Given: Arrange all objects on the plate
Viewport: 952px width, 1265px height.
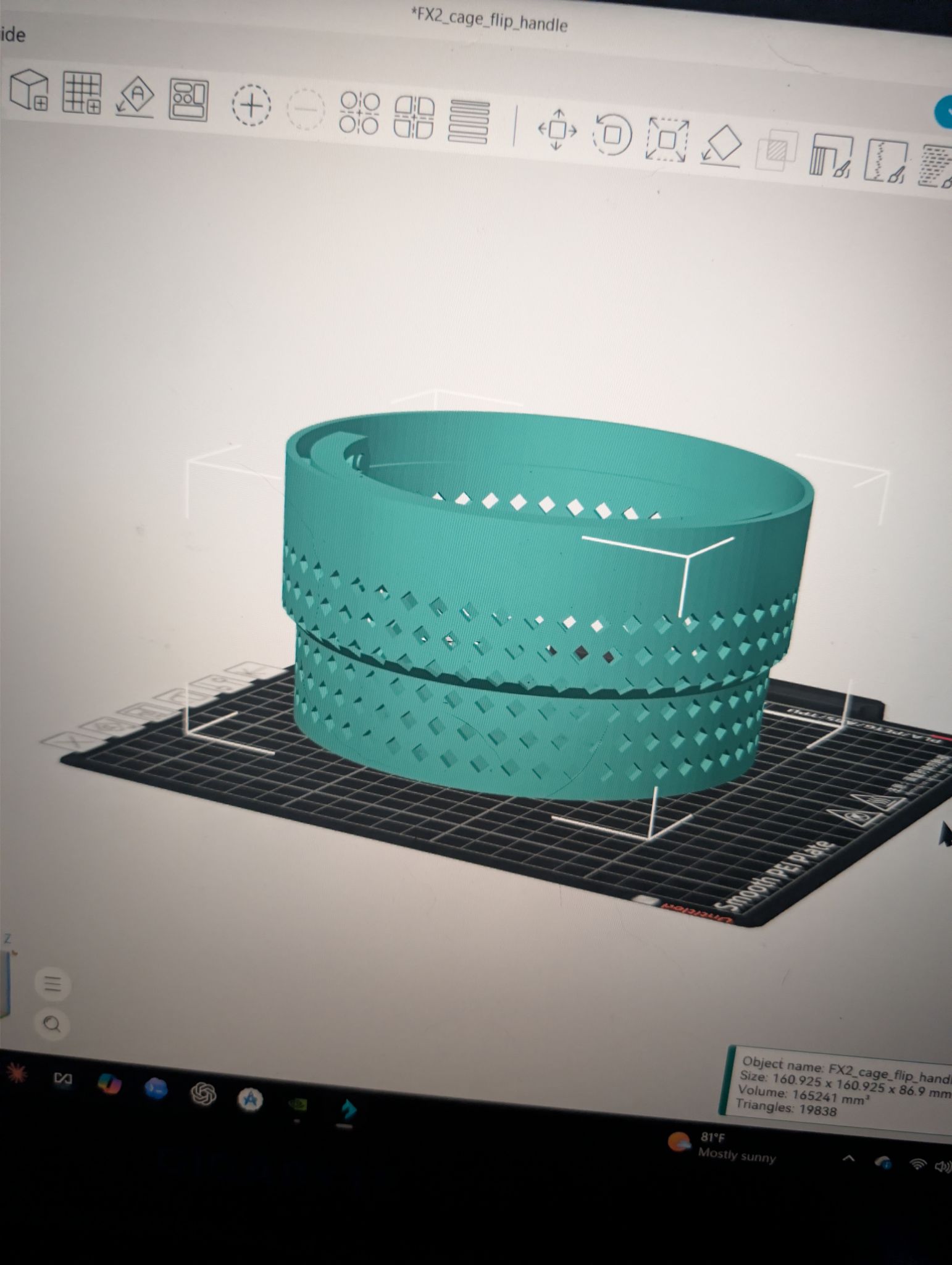Looking at the screenshot, I should click(189, 99).
